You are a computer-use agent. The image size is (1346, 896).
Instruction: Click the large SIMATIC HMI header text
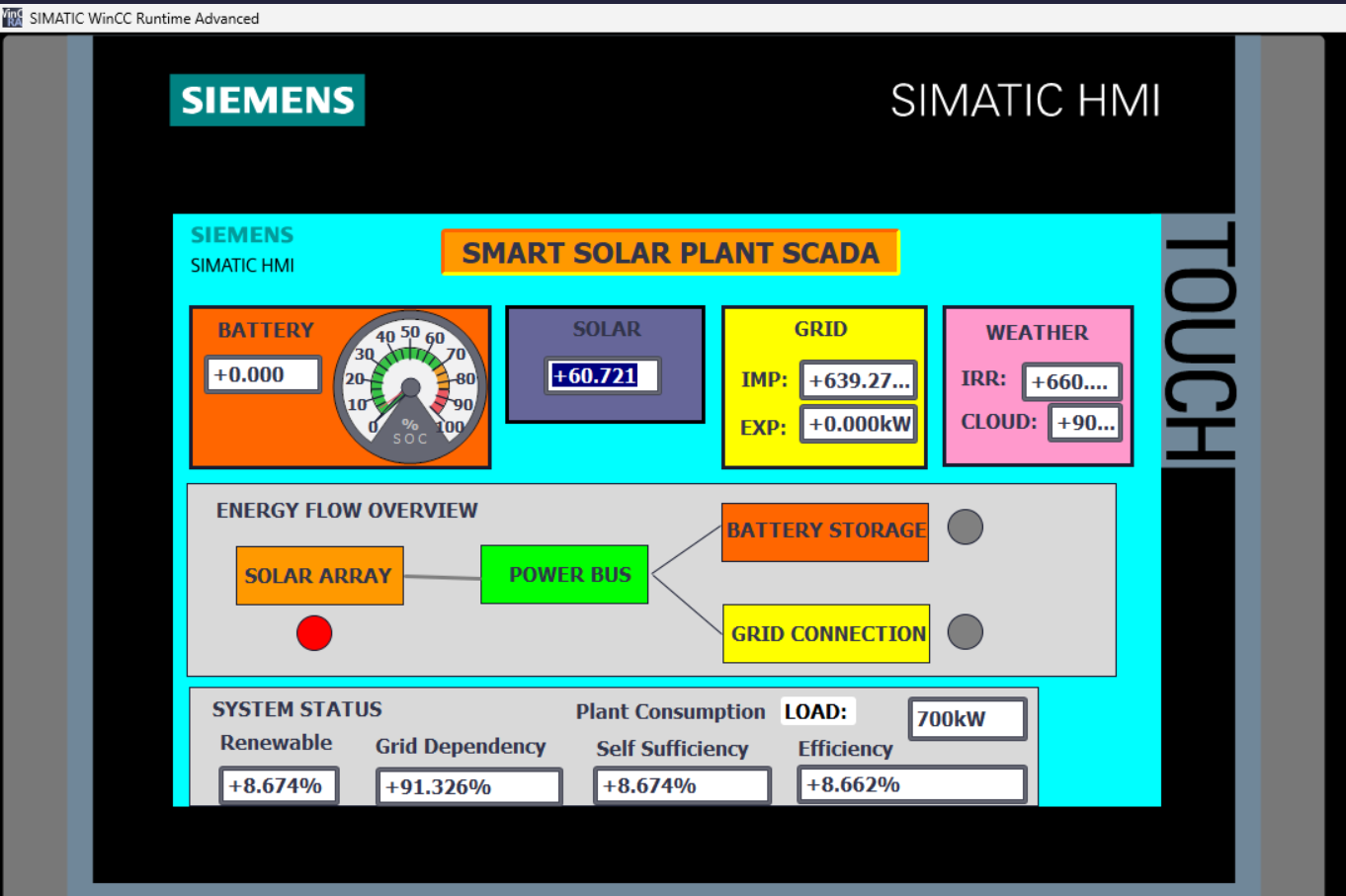1025,101
